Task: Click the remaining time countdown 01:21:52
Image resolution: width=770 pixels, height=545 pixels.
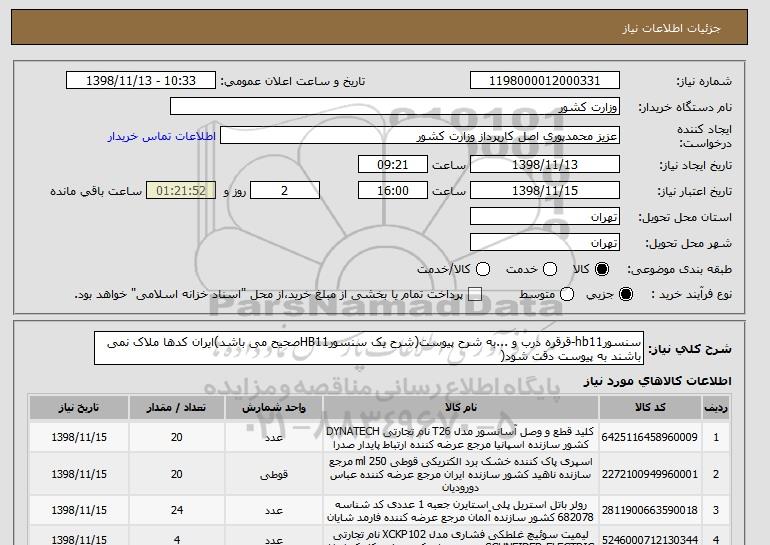Action: pos(181,191)
